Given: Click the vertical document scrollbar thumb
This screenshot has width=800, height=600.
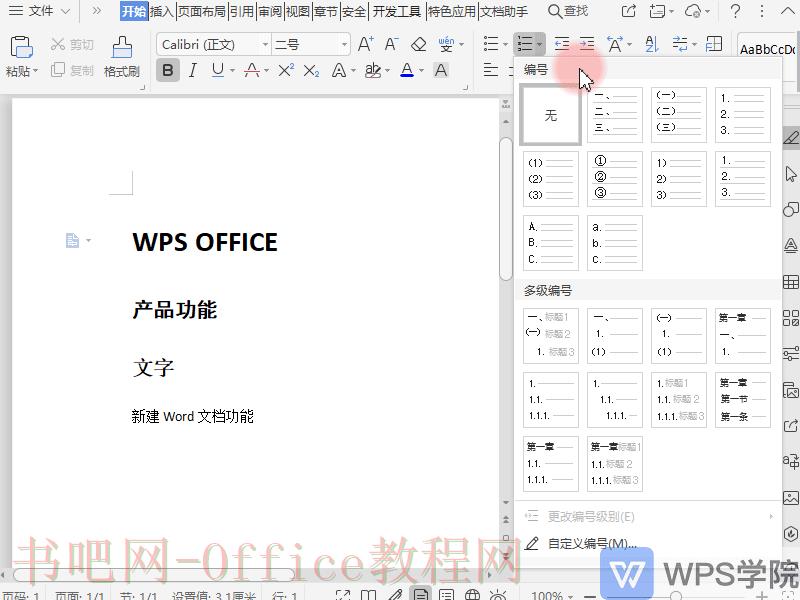Looking at the screenshot, I should (506, 209).
